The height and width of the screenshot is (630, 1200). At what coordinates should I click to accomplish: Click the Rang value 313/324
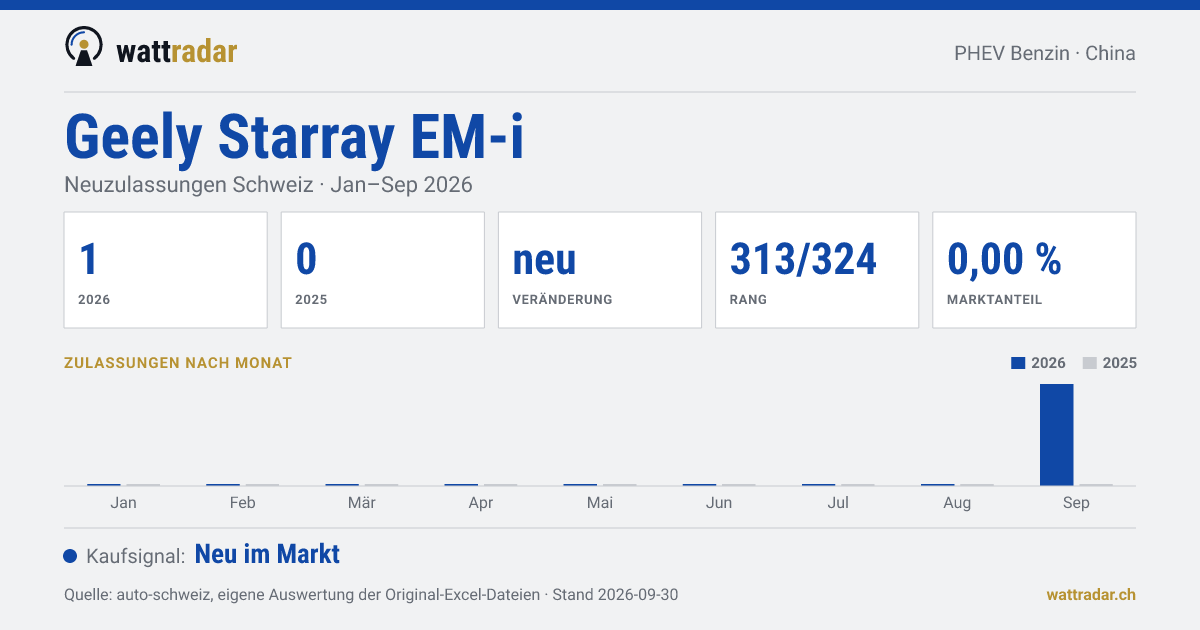(x=804, y=260)
